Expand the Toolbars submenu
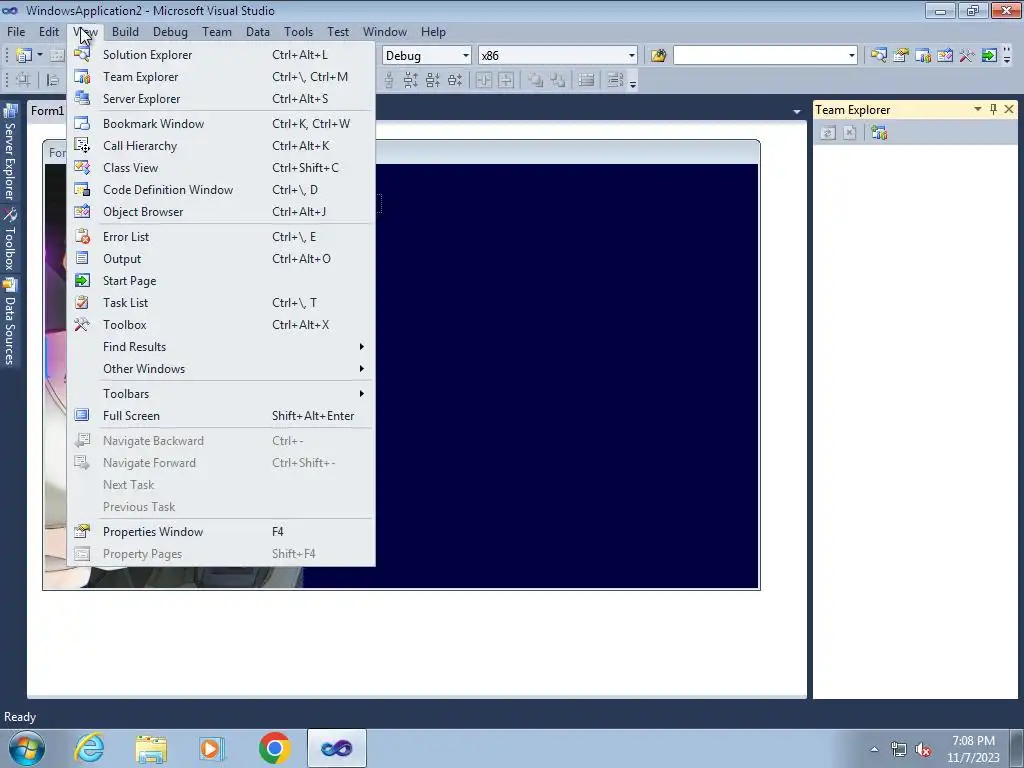This screenshot has width=1024, height=768. 221,394
